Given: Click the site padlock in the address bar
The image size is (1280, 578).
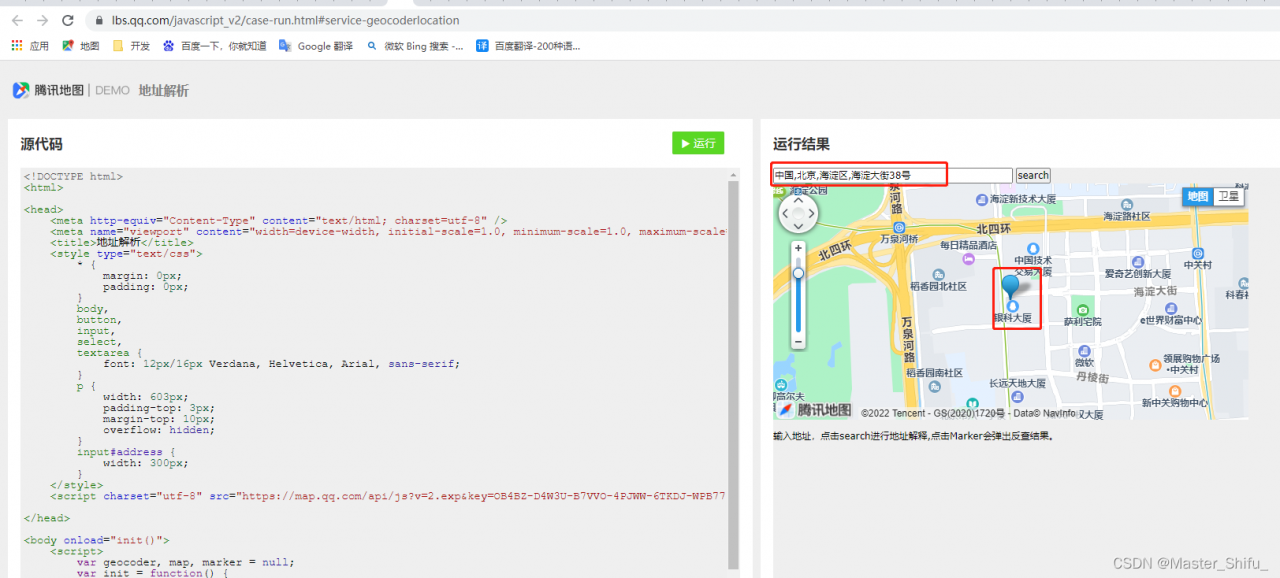Looking at the screenshot, I should [98, 19].
